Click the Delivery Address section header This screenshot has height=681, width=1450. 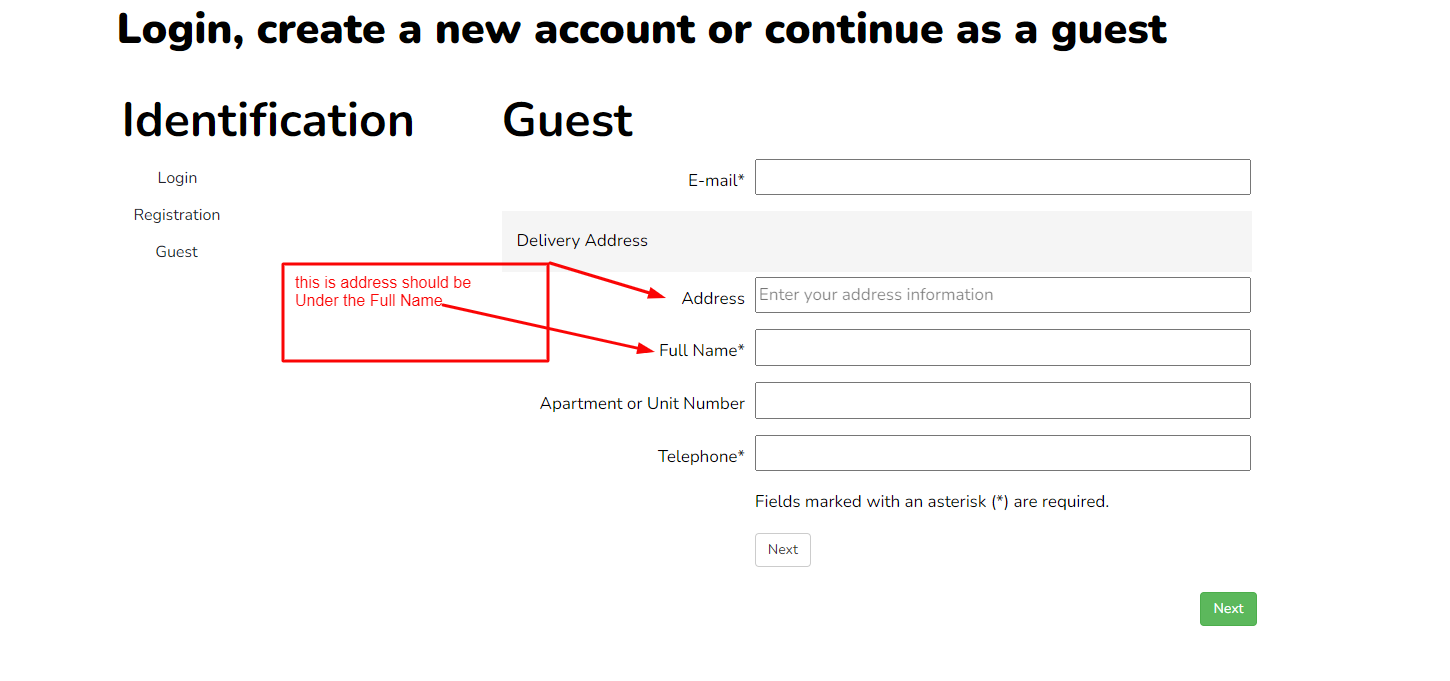(582, 241)
